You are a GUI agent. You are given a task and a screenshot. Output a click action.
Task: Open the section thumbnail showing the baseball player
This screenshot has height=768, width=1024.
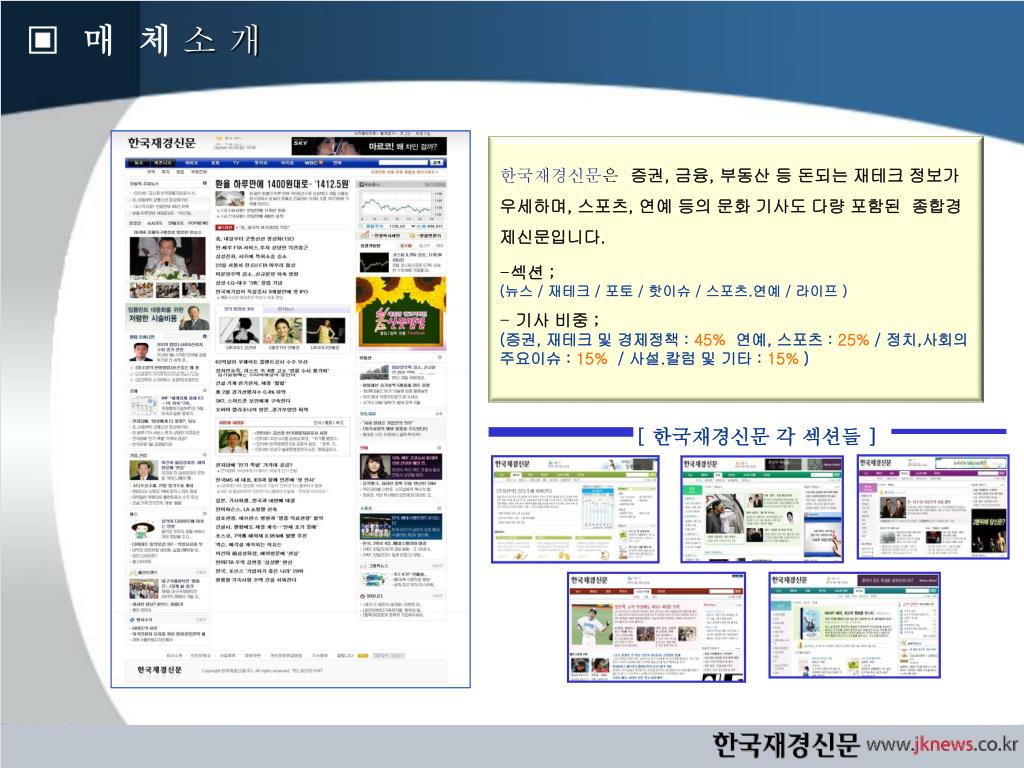(656, 628)
